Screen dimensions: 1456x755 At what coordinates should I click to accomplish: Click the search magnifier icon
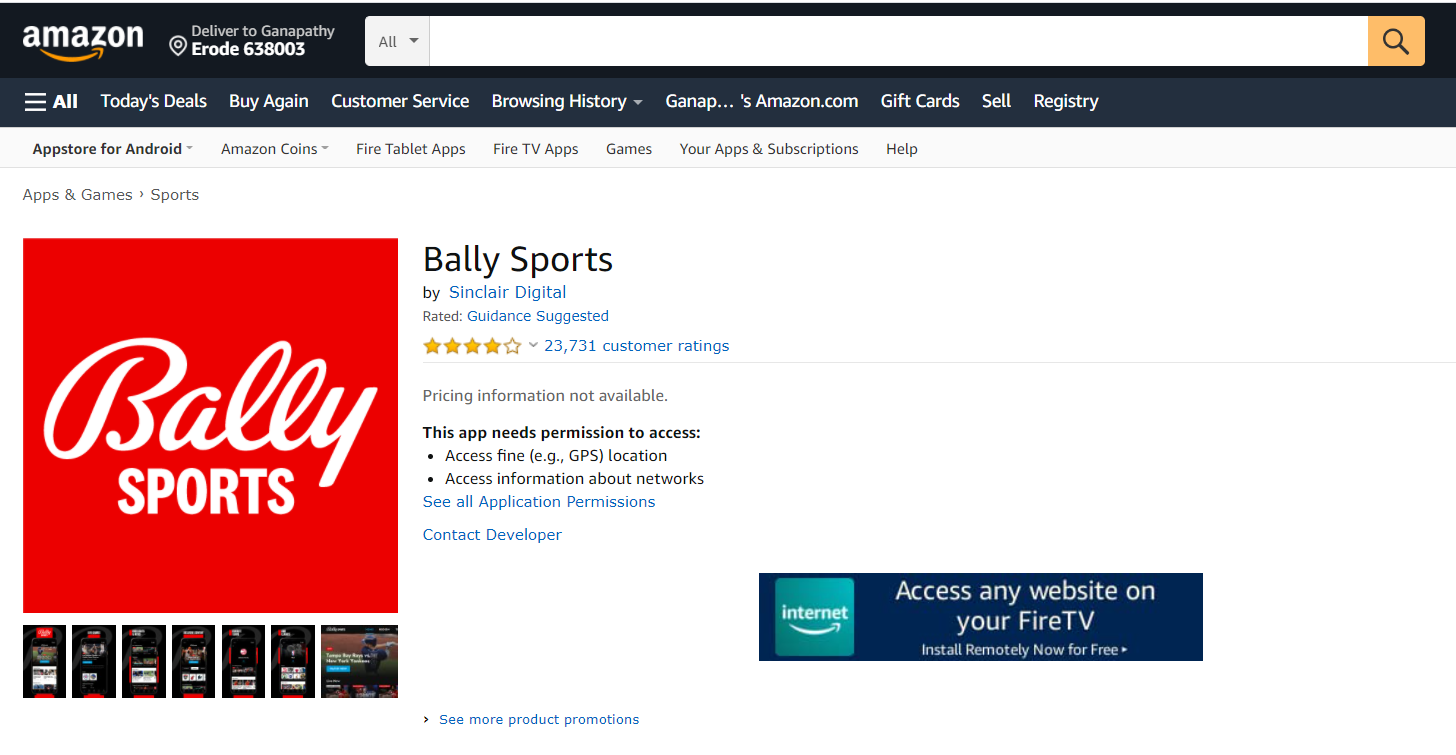[1395, 40]
